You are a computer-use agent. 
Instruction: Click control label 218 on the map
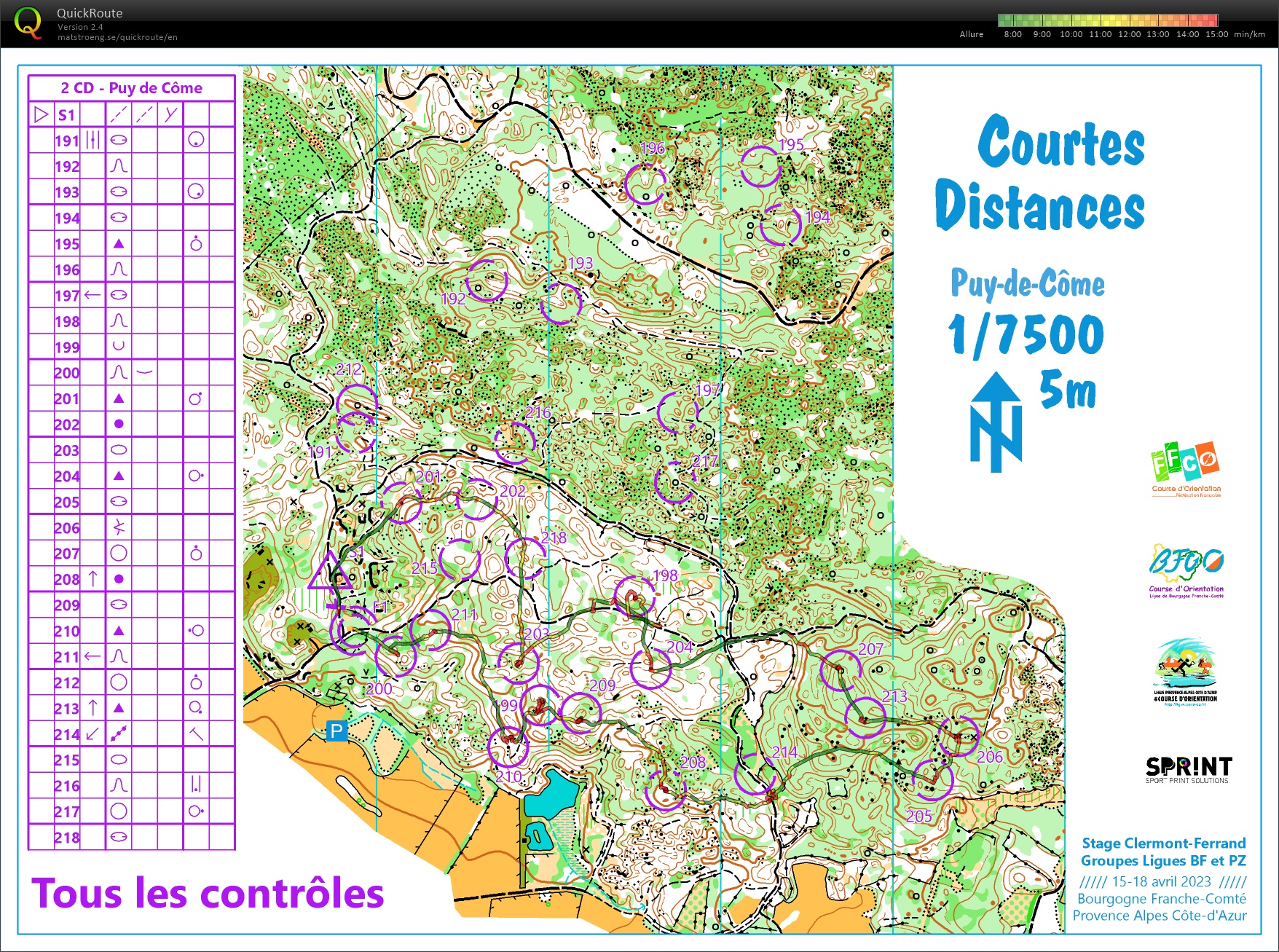tap(554, 538)
